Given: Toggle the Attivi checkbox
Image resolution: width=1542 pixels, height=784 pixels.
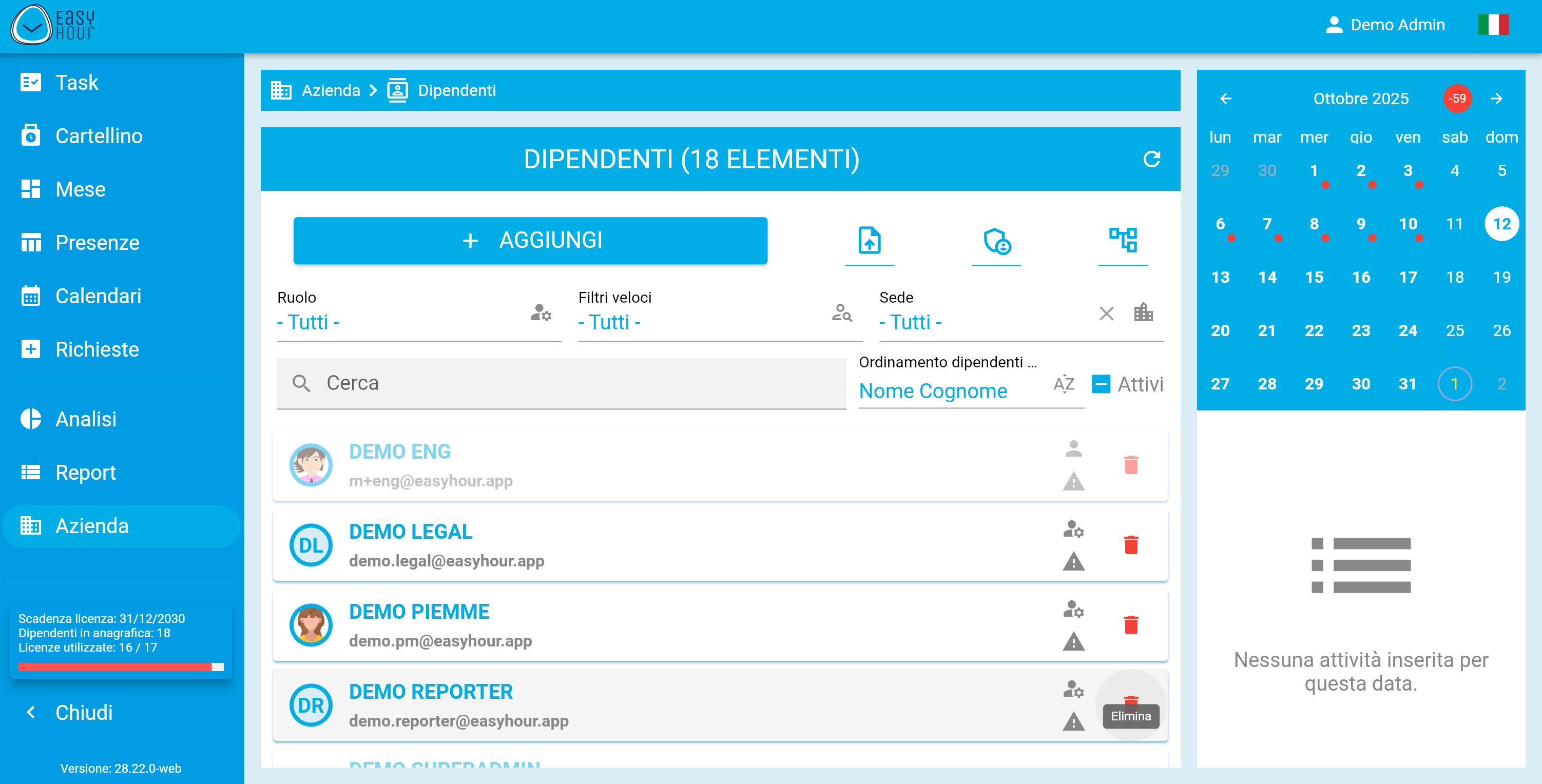Looking at the screenshot, I should tap(1100, 384).
